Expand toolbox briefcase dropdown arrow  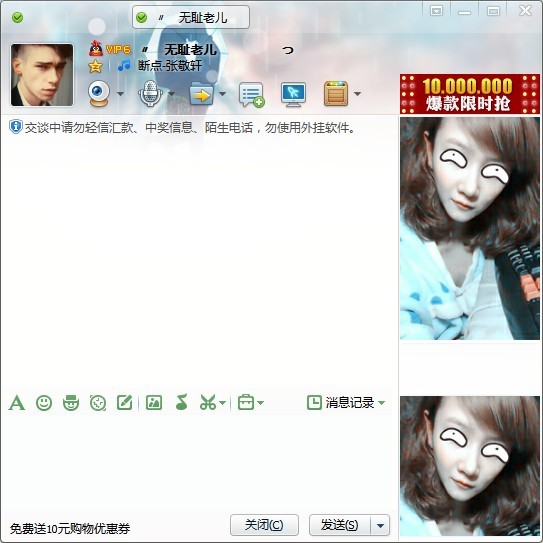261,403
